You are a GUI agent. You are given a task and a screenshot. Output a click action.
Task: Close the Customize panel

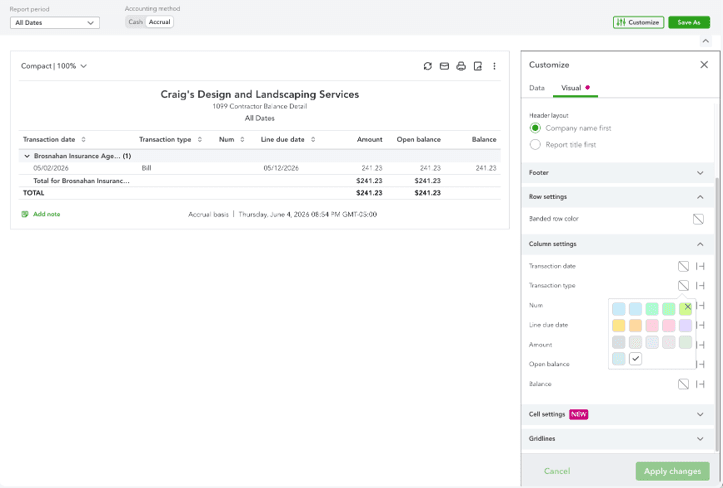coord(704,65)
